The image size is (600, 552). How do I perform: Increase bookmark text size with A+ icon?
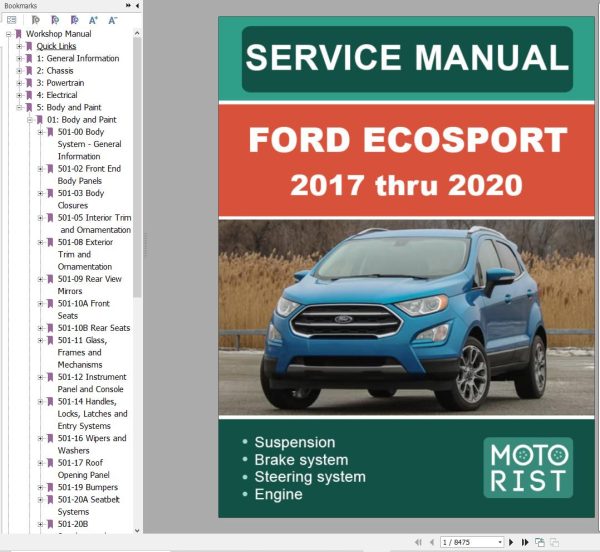point(93,20)
